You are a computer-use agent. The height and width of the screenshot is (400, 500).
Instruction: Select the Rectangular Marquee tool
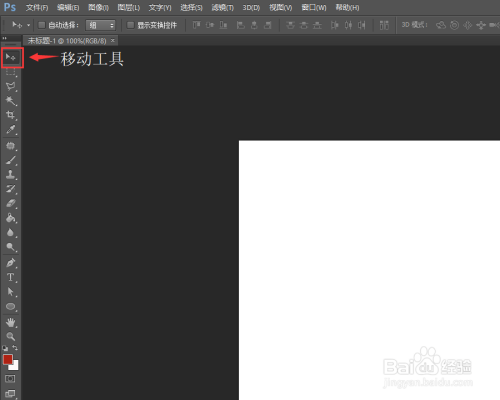coord(11,72)
